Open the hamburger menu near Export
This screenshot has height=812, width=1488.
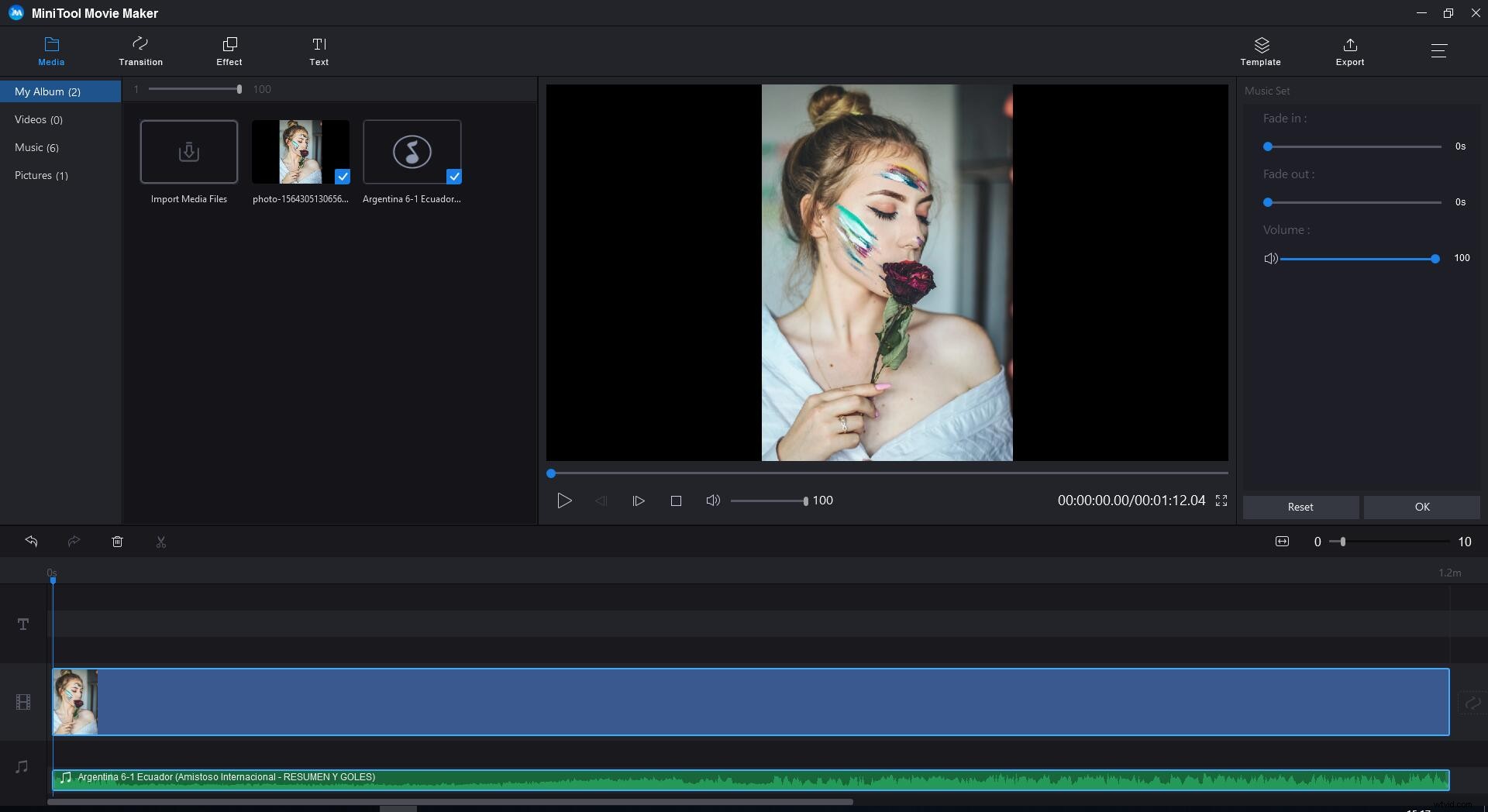[x=1440, y=50]
